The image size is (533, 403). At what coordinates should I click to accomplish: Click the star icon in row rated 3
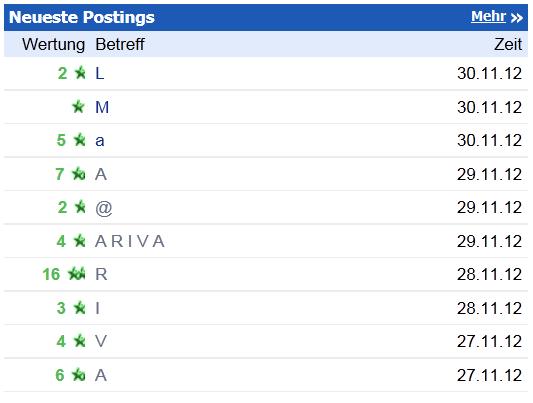click(x=80, y=308)
